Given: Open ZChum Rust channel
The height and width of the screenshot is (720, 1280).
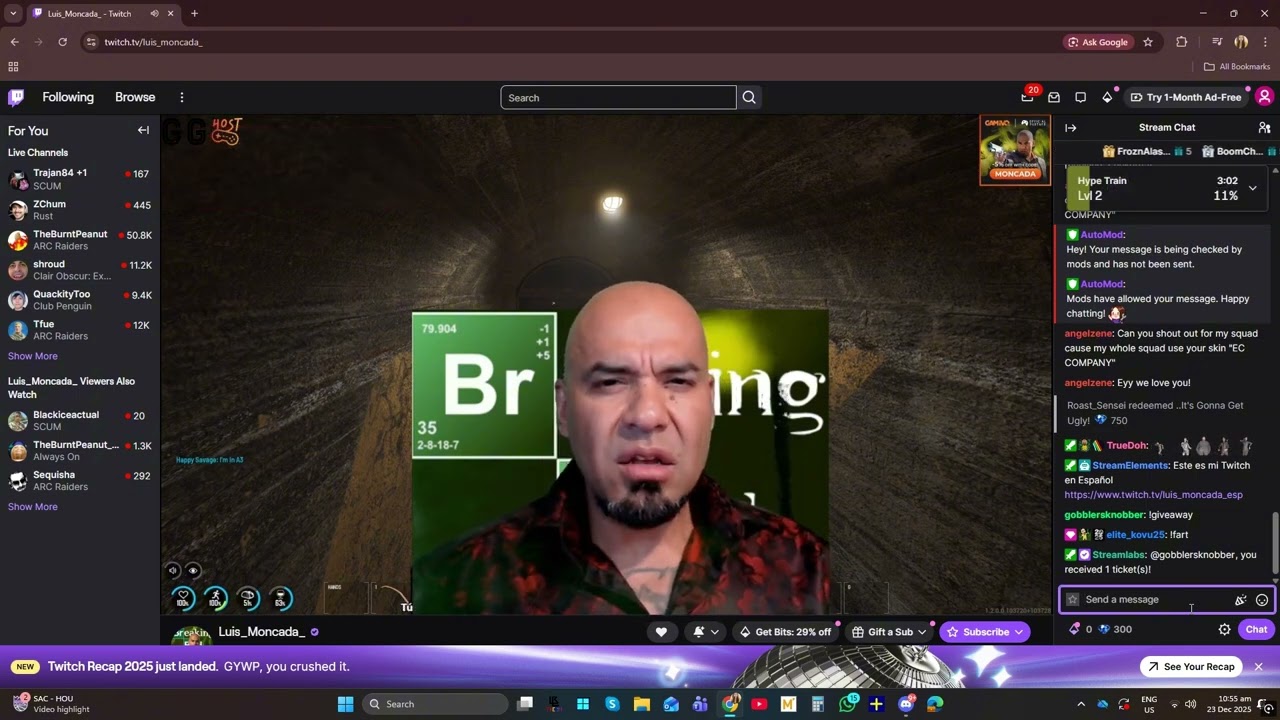Looking at the screenshot, I should pyautogui.click(x=80, y=210).
